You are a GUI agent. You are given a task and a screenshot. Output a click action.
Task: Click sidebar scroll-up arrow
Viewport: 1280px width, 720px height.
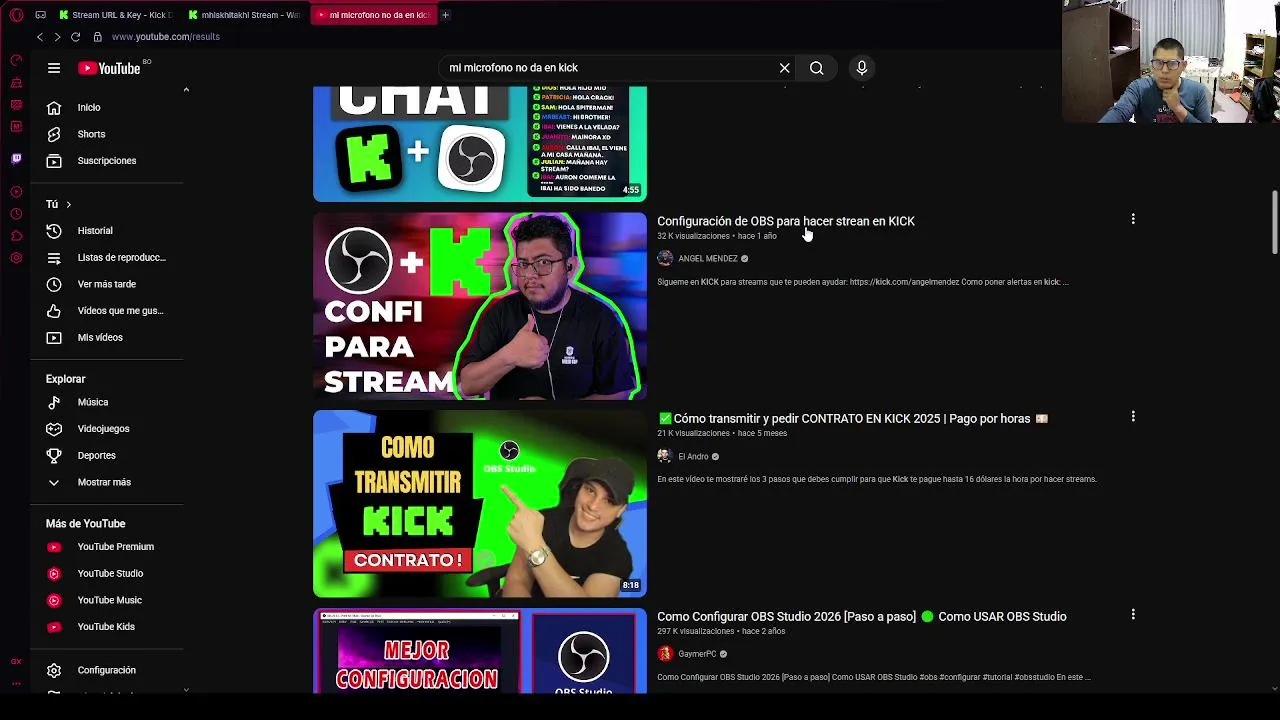pyautogui.click(x=186, y=90)
